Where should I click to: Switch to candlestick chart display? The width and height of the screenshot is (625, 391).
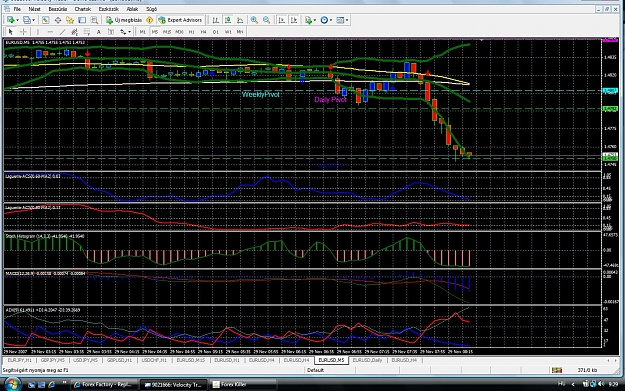pos(228,20)
